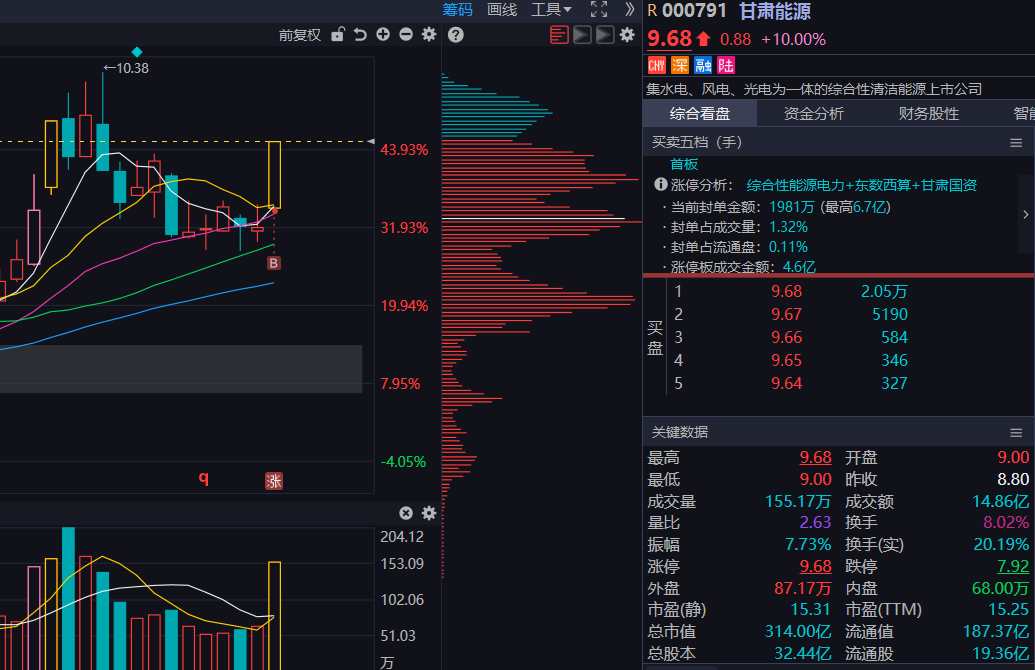Select the second gray triangle chip view icon
Screen dimensions: 1035x670
605,35
